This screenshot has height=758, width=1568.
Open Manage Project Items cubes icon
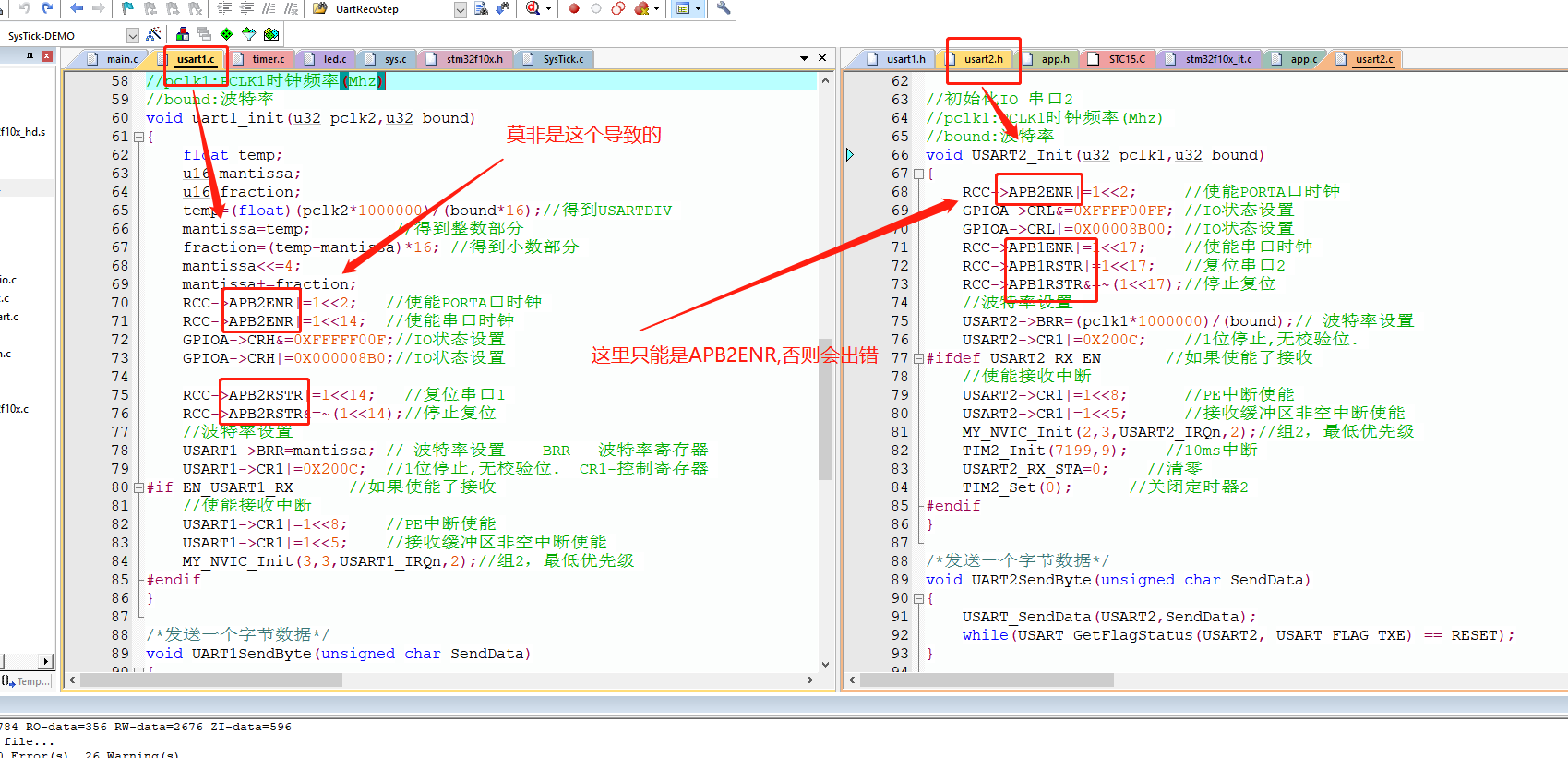pos(183,34)
